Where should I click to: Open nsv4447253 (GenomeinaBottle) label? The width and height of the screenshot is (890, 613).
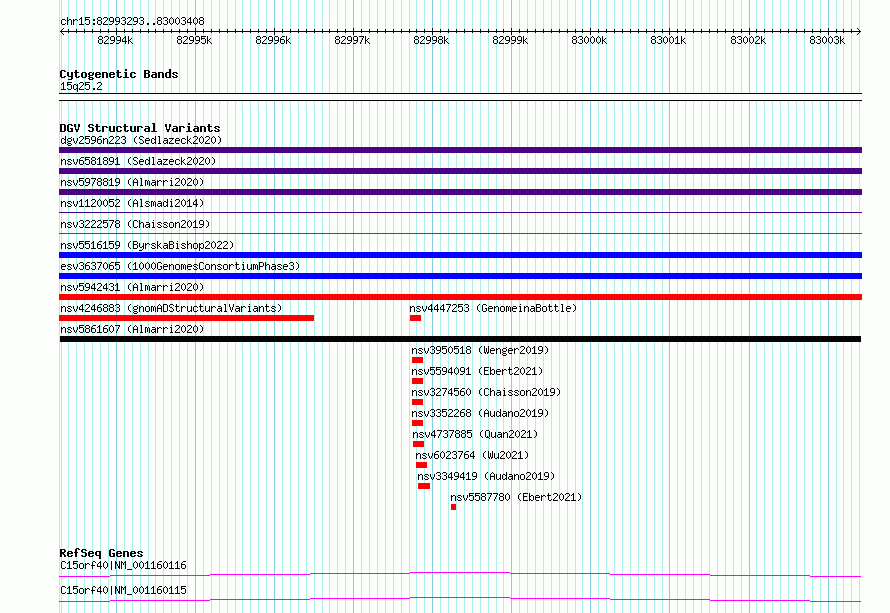(x=493, y=308)
